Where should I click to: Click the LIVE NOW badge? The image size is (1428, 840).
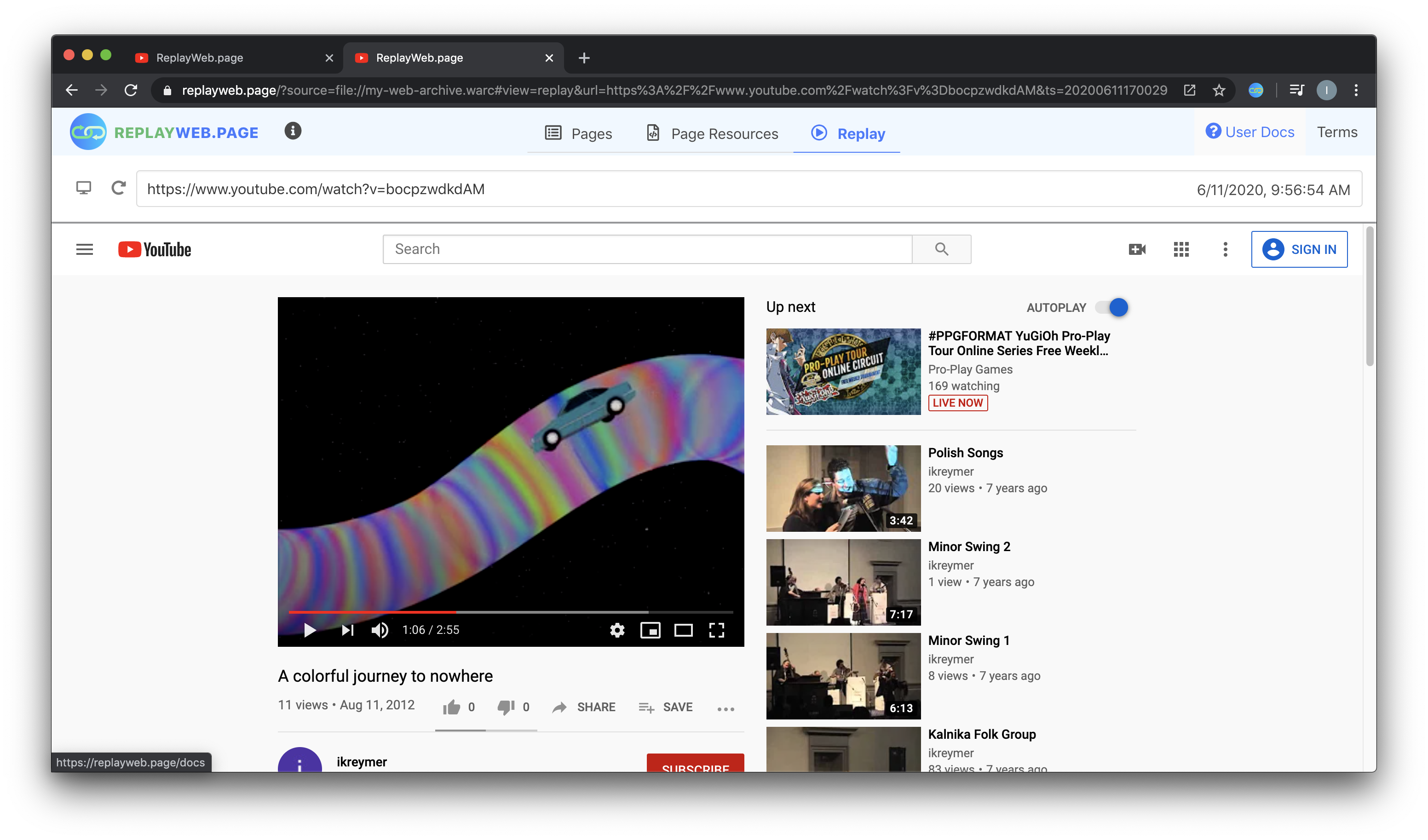click(958, 403)
